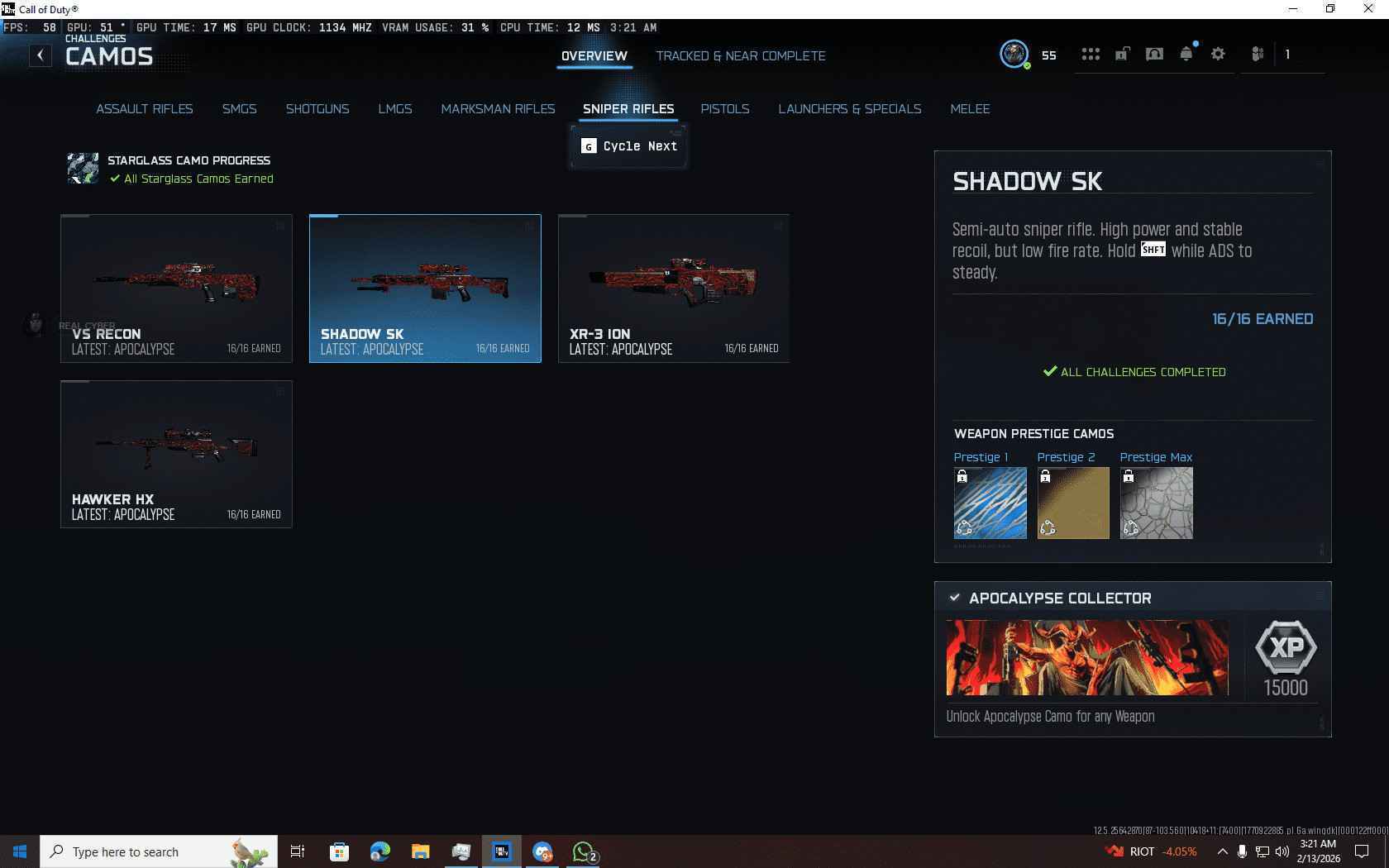The height and width of the screenshot is (868, 1389).
Task: Click the Cycle Next button
Action: [629, 146]
